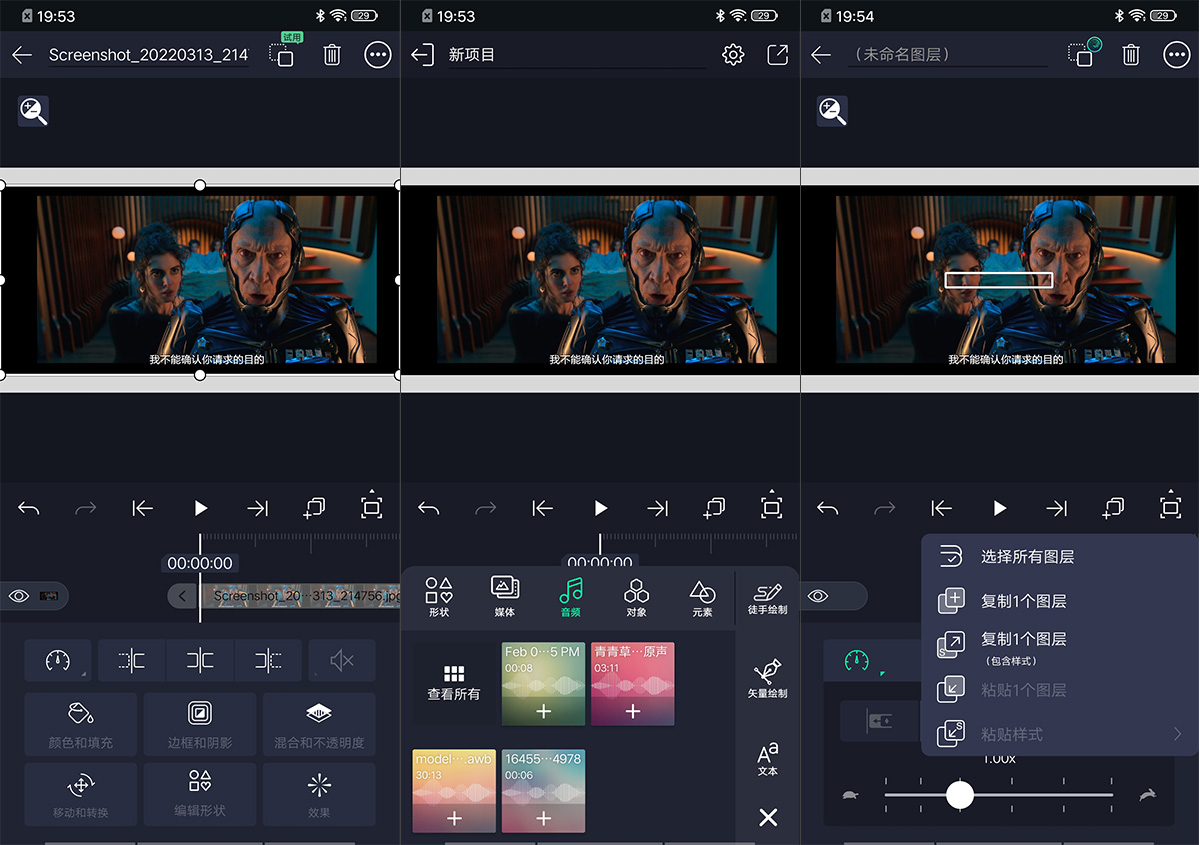
Task: Switch to the 元素 elements tab
Action: [703, 596]
